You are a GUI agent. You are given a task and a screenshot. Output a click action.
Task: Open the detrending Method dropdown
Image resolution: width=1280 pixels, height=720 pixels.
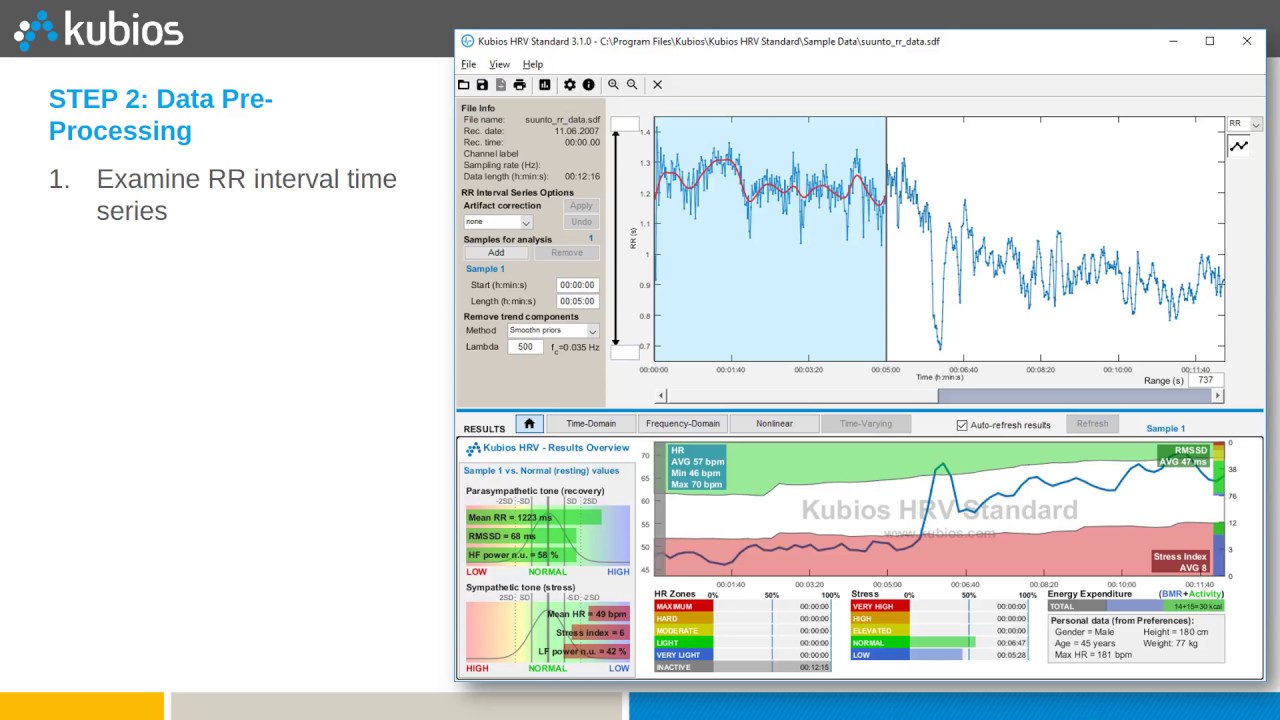coord(553,330)
